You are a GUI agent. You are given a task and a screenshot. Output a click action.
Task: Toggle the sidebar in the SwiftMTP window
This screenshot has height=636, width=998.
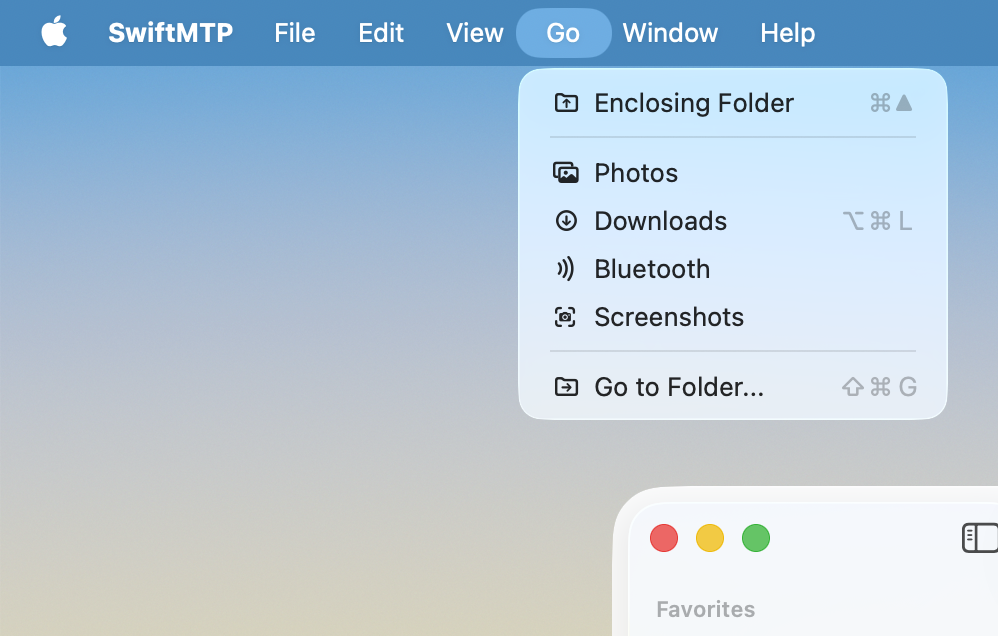coord(980,538)
